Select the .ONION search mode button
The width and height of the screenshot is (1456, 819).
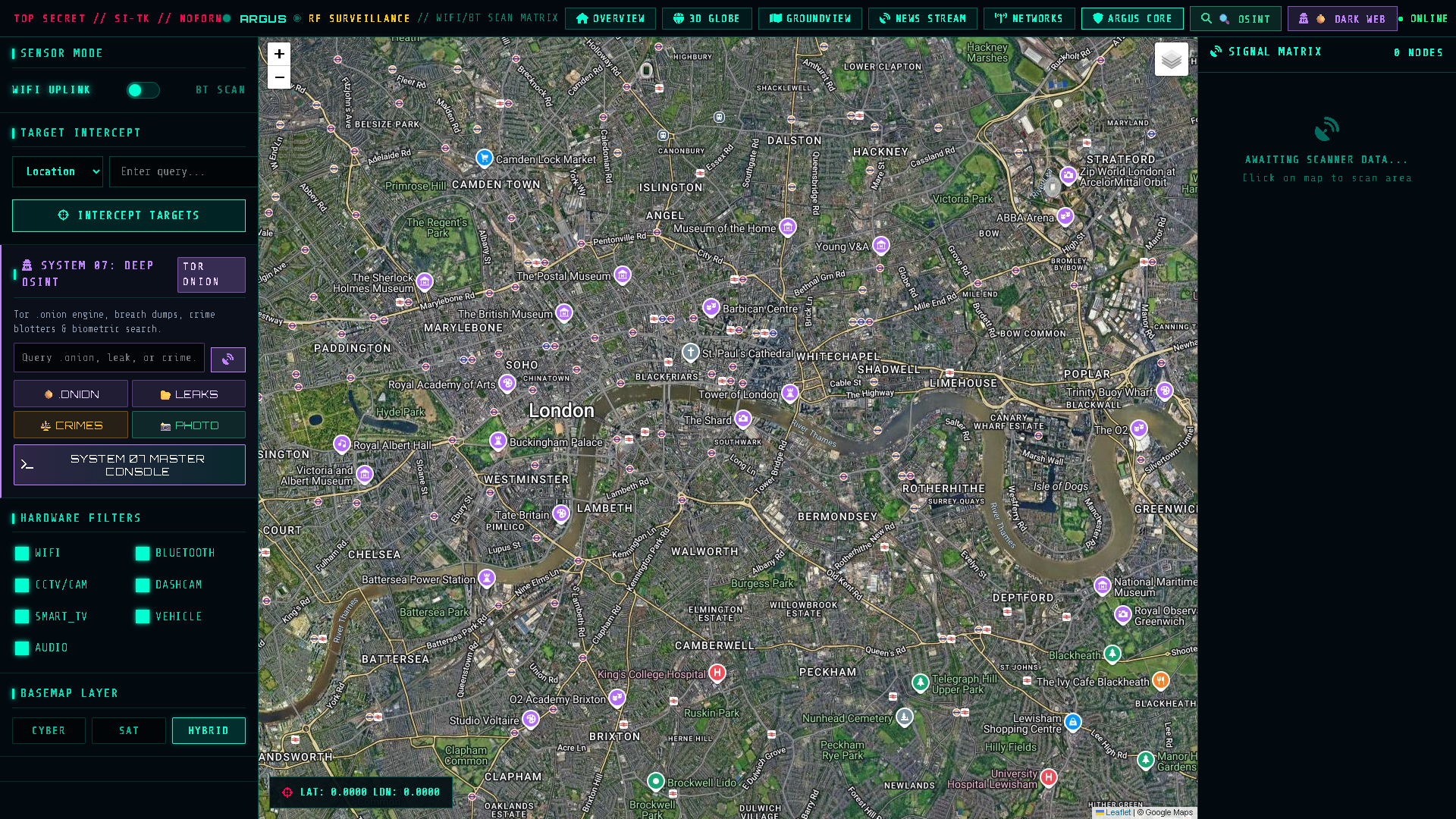click(x=71, y=394)
